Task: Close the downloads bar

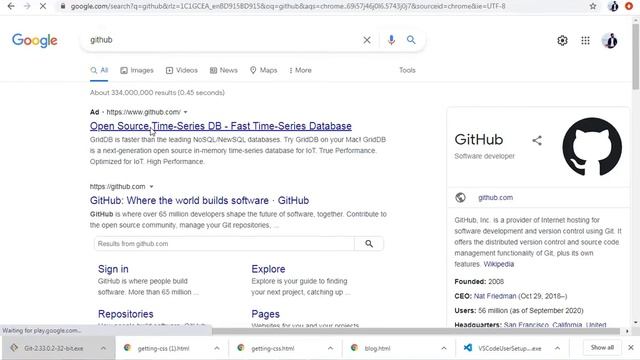Action: point(631,348)
